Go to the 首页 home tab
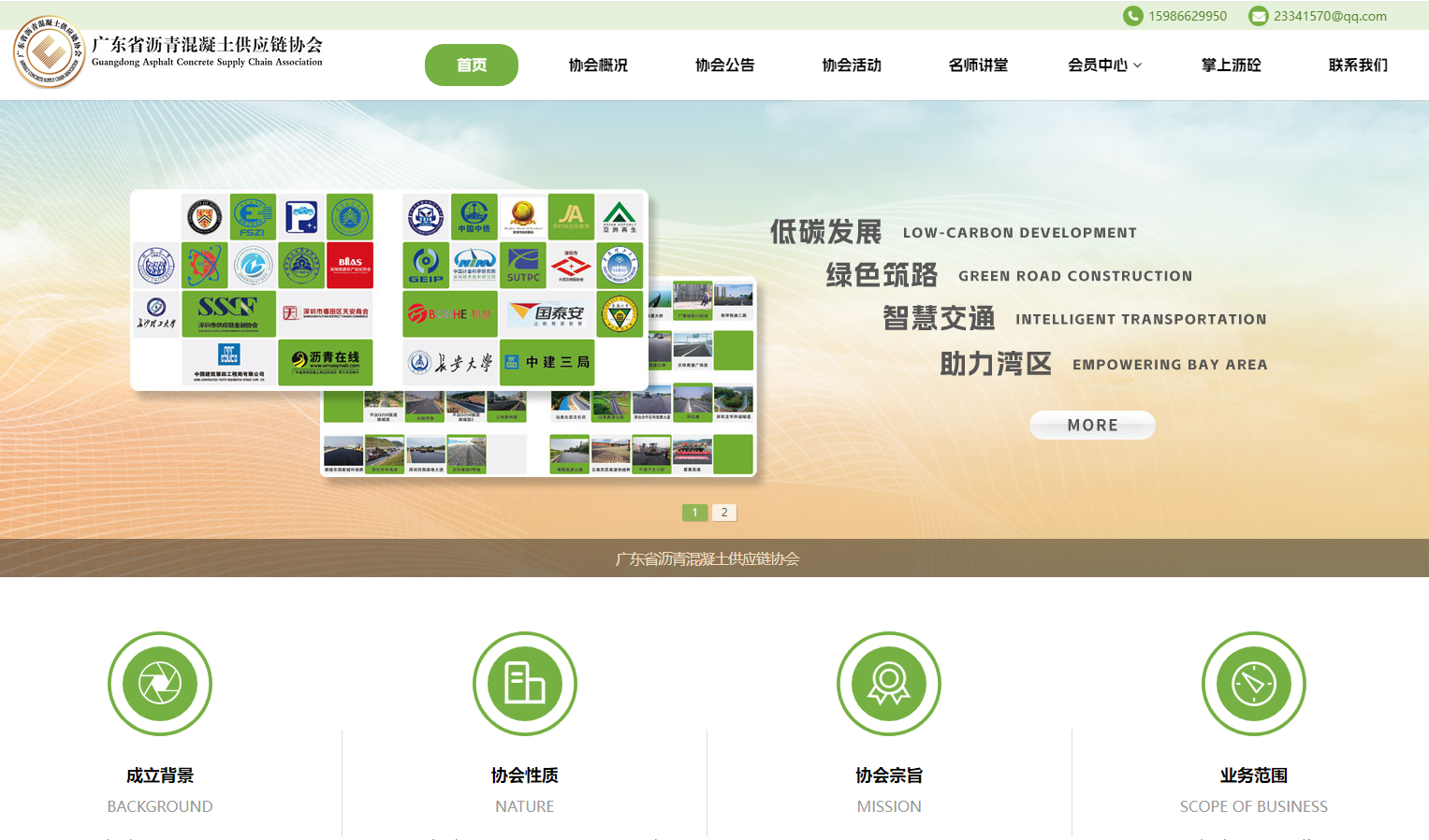Viewport: 1429px width, 840px height. point(472,65)
